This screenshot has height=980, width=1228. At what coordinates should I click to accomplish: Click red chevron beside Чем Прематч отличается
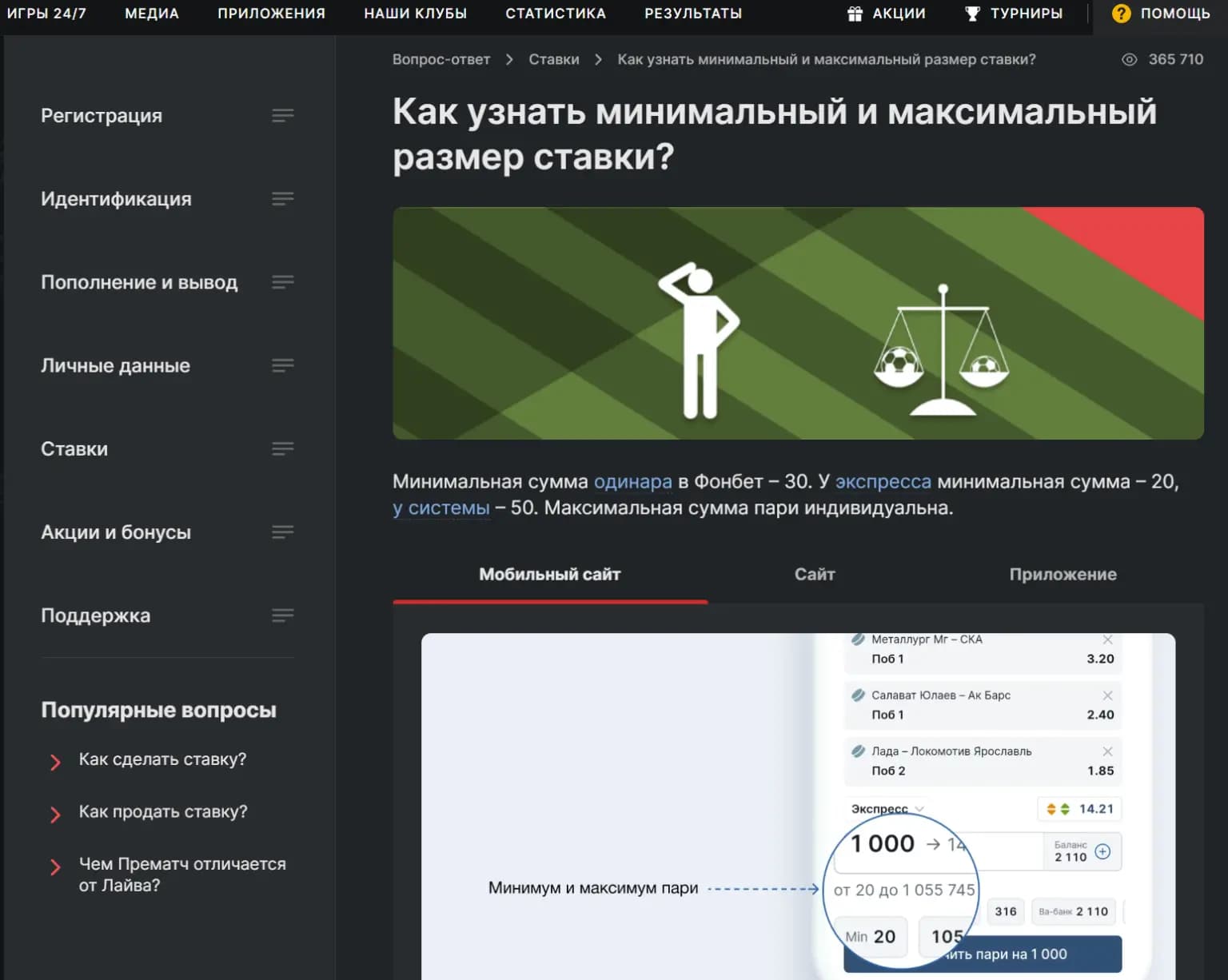click(55, 867)
